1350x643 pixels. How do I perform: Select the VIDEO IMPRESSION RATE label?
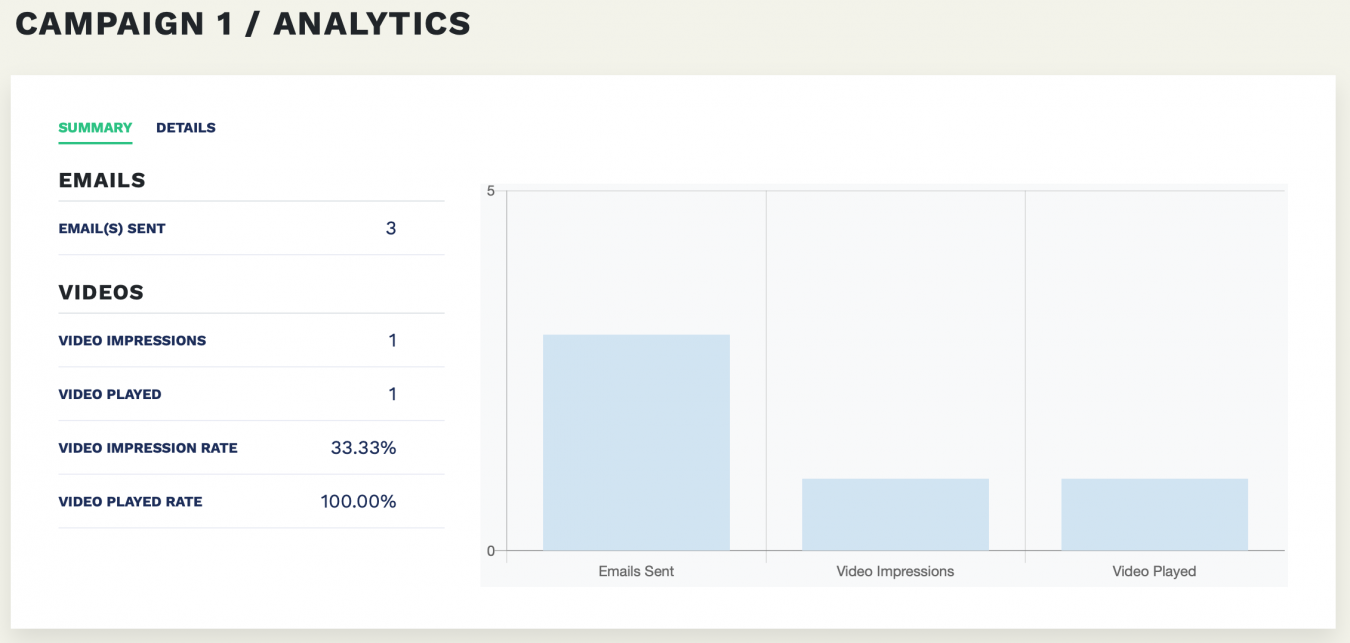tap(148, 448)
